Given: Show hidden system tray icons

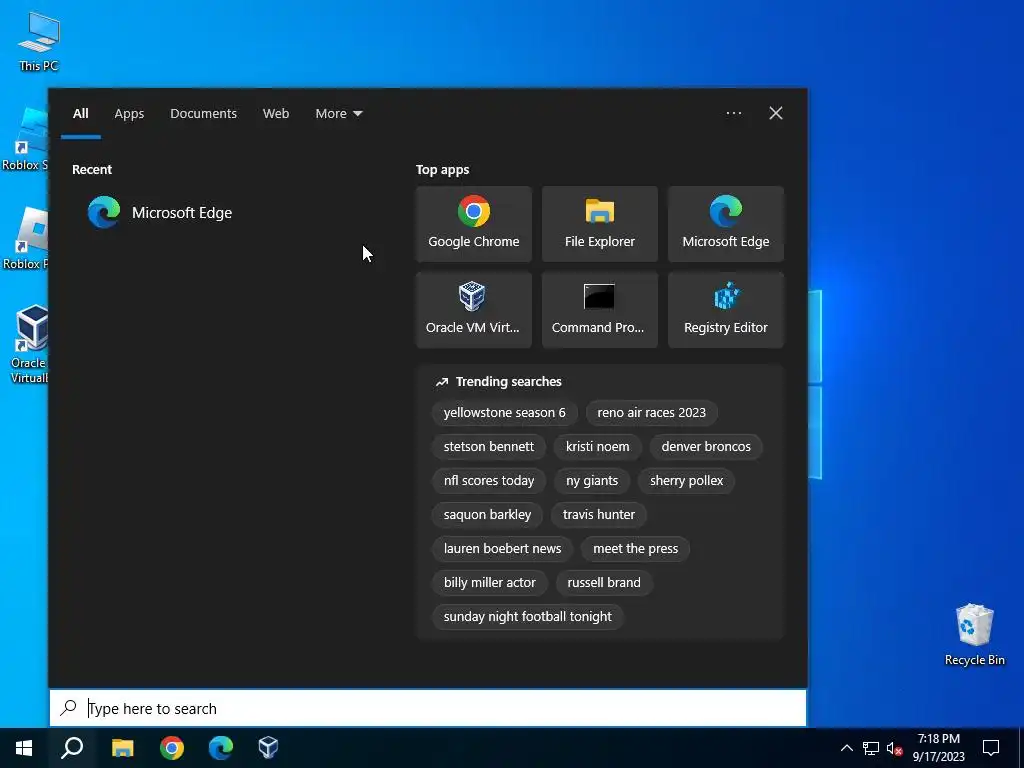Looking at the screenshot, I should 846,748.
